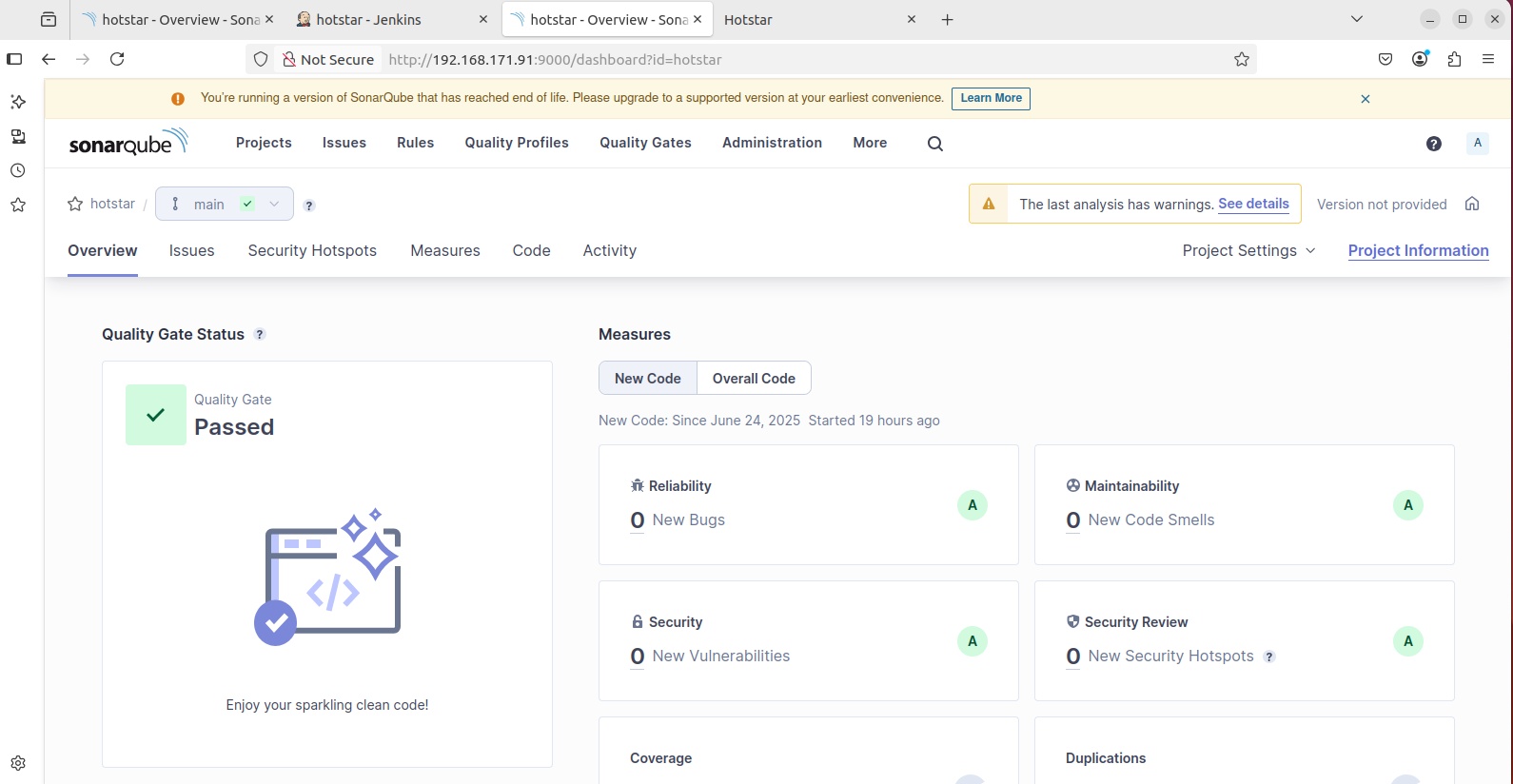Open the Administration menu item

(772, 143)
